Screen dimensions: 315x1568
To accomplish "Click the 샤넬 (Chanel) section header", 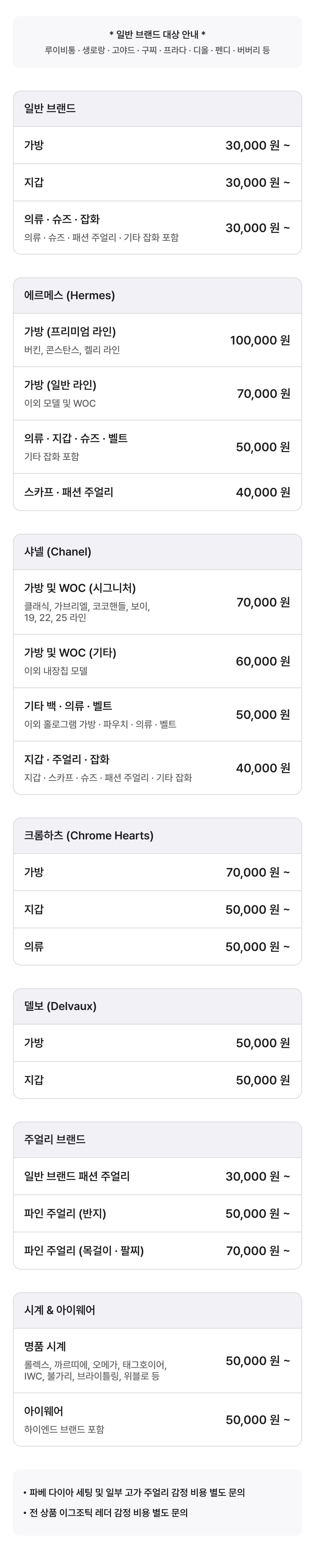I will [157, 552].
